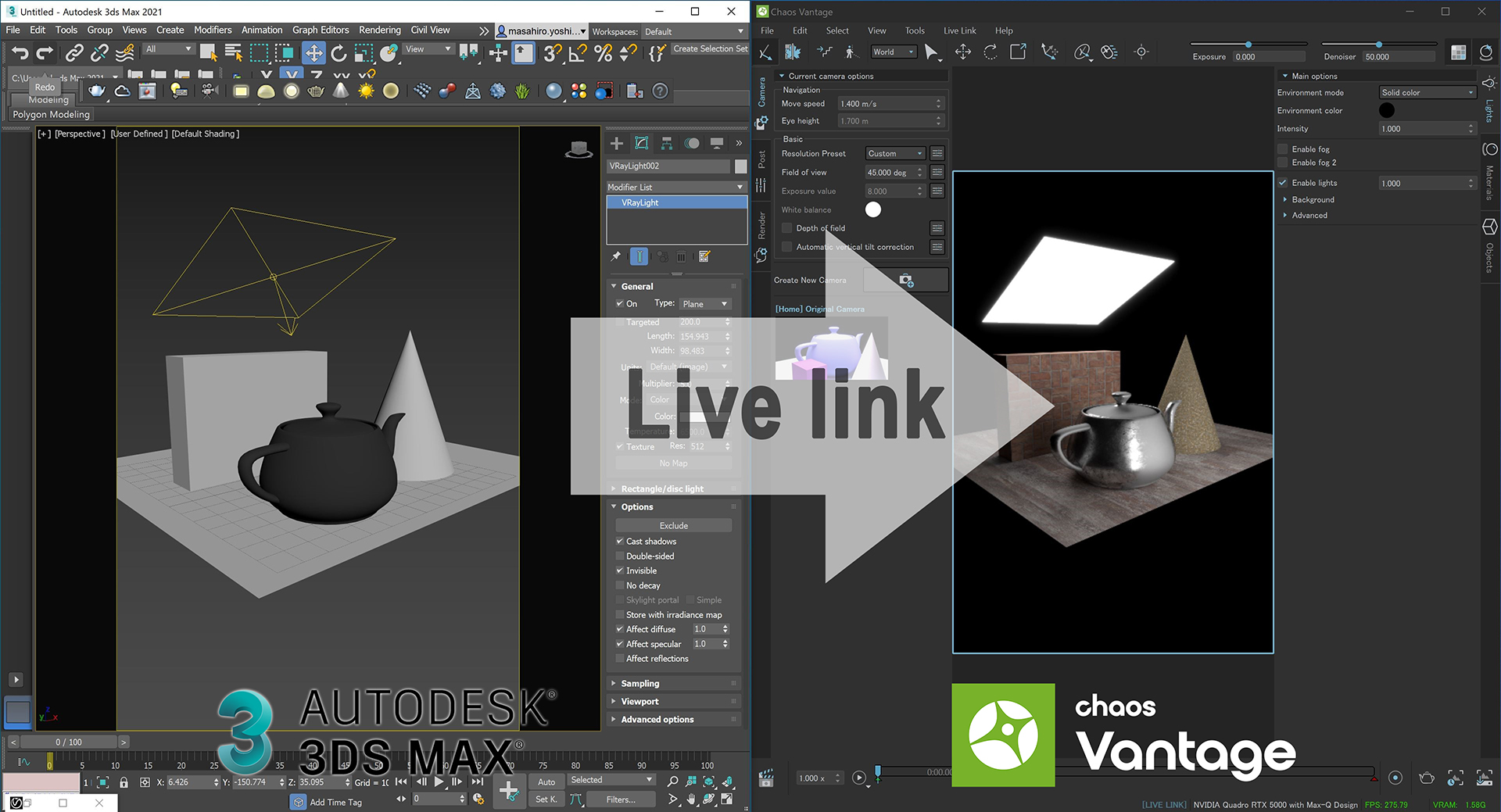Click the No Map texture button
Image resolution: width=1501 pixels, height=812 pixels.
pos(674,463)
